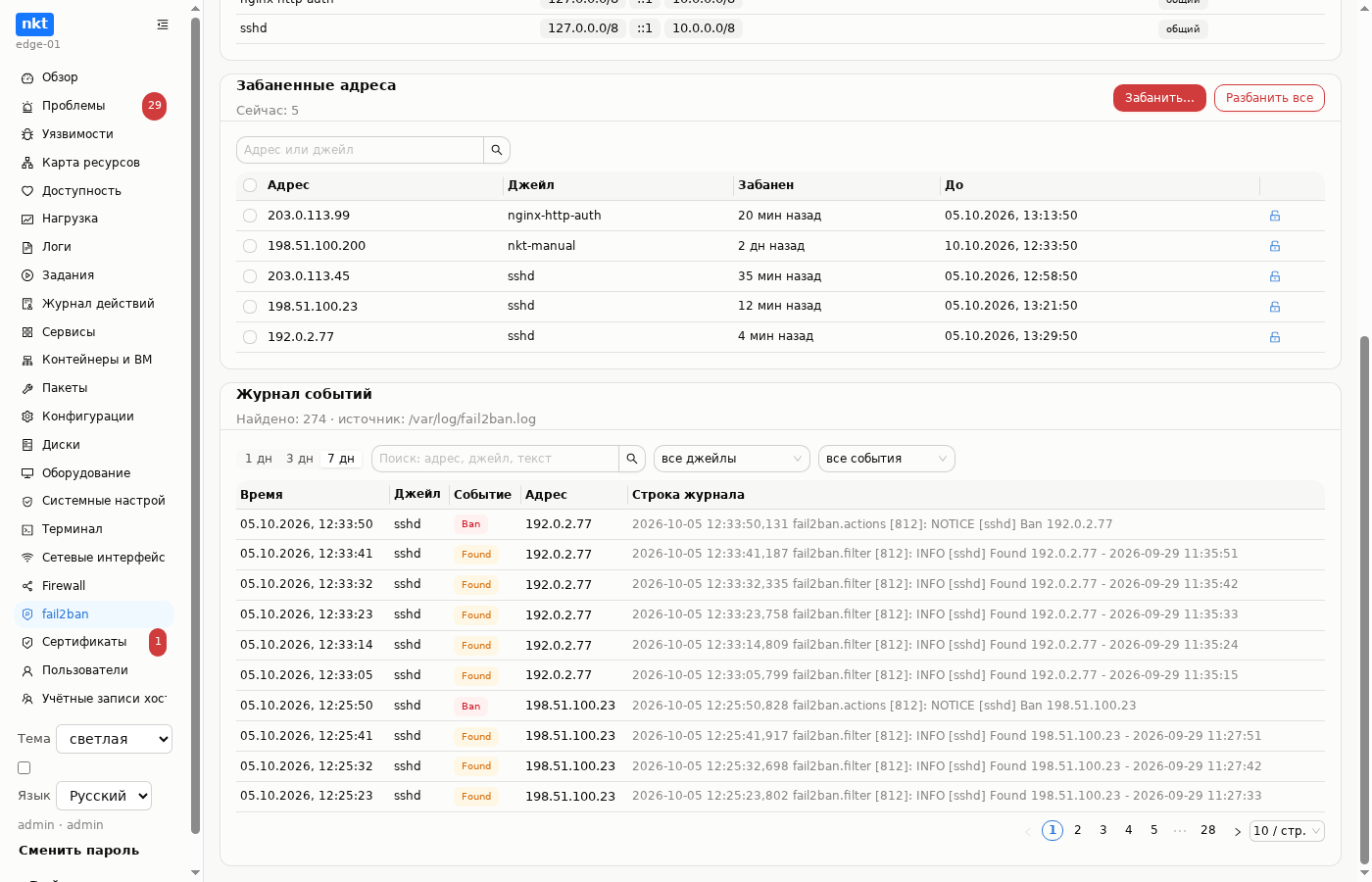This screenshot has width=1372, height=882.
Task: Focus the 'Адрес или джейл' search field
Action: pos(361,150)
